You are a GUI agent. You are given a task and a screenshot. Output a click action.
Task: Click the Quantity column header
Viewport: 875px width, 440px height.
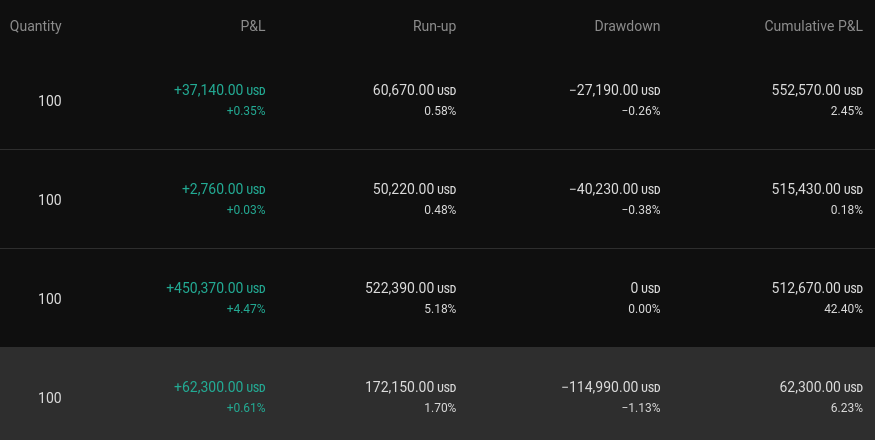(x=36, y=26)
